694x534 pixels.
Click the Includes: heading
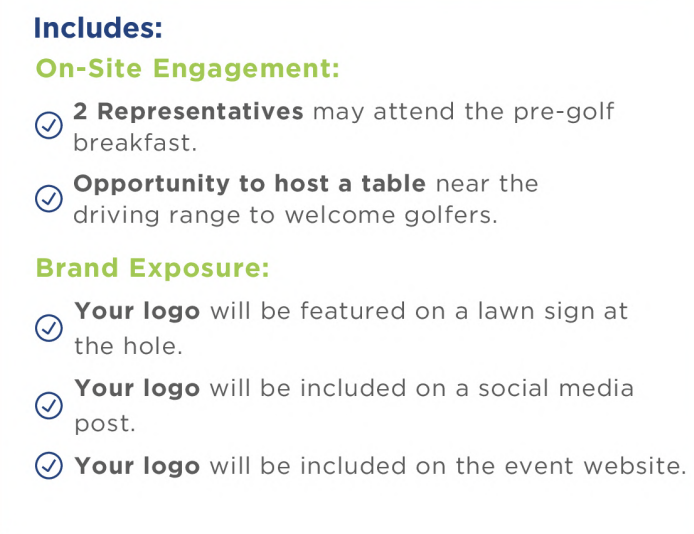pyautogui.click(x=98, y=28)
